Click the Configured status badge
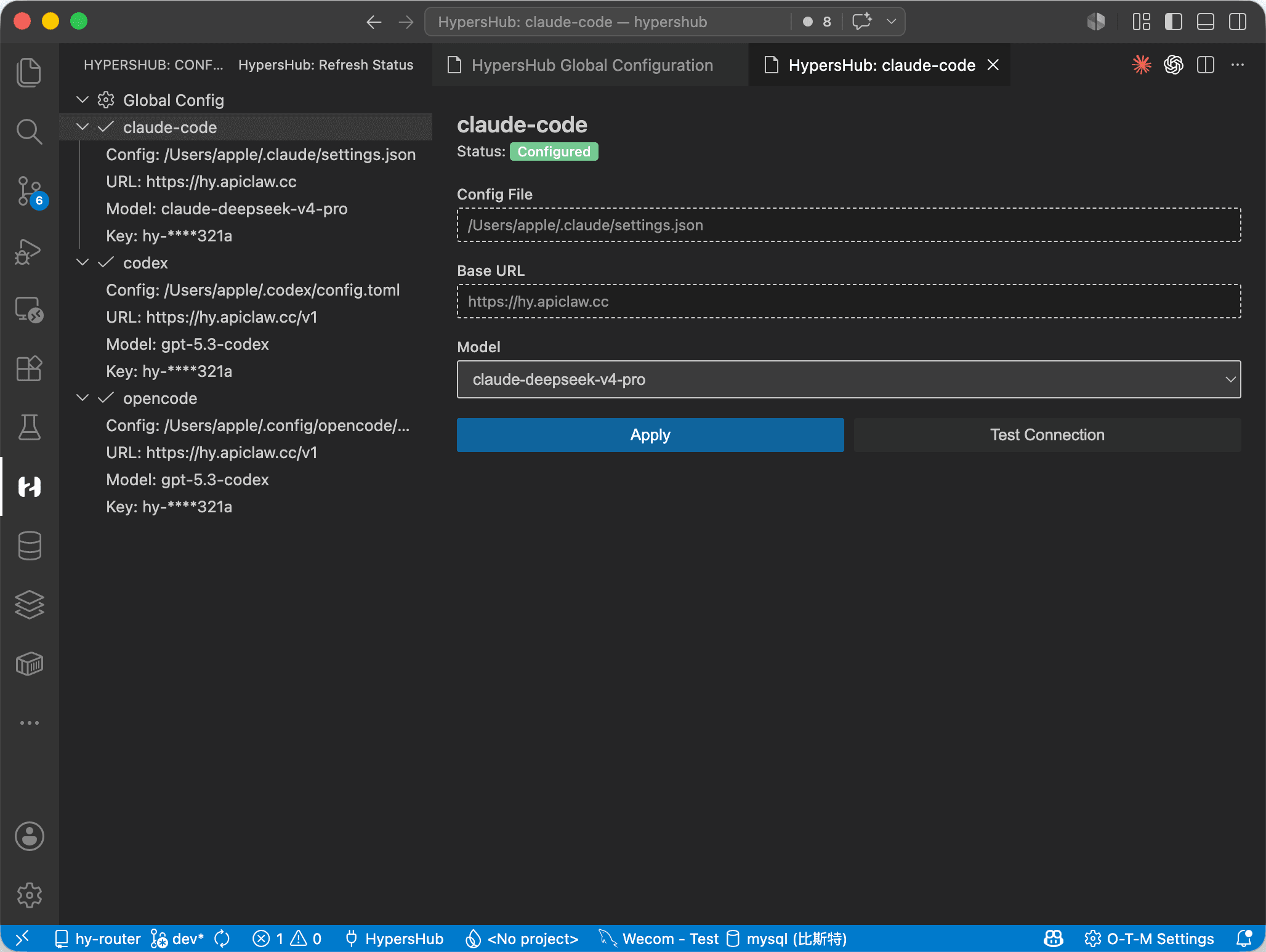1266x952 pixels. tap(554, 151)
